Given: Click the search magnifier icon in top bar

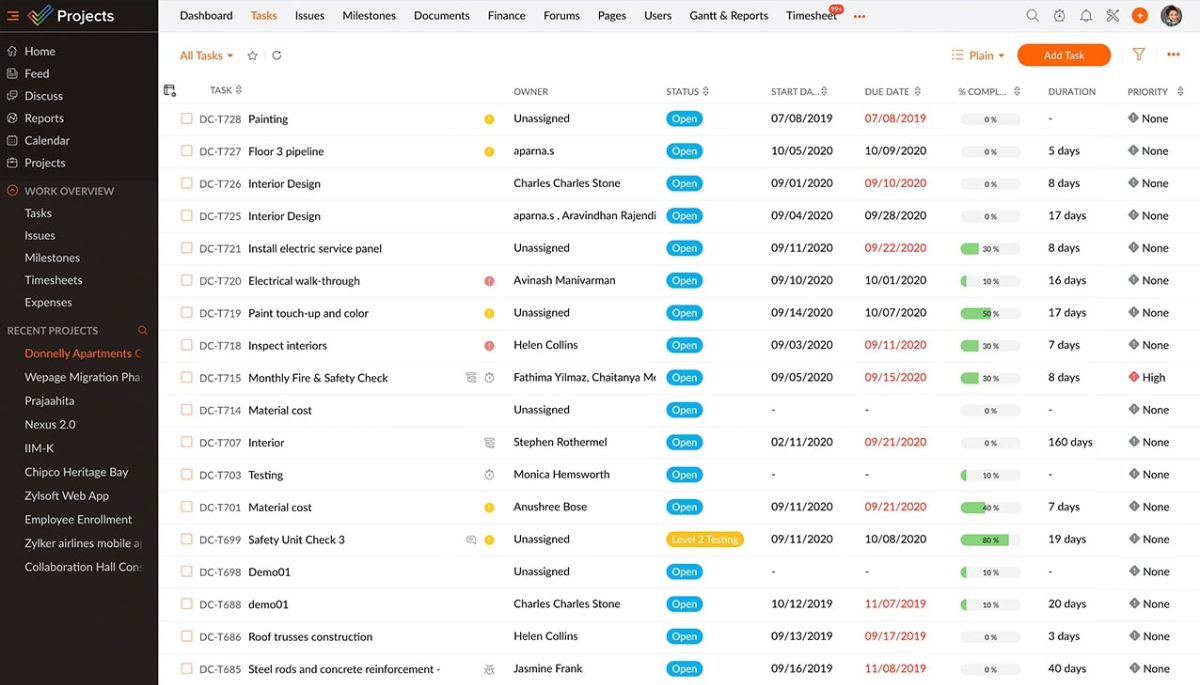Looking at the screenshot, I should pyautogui.click(x=1033, y=16).
